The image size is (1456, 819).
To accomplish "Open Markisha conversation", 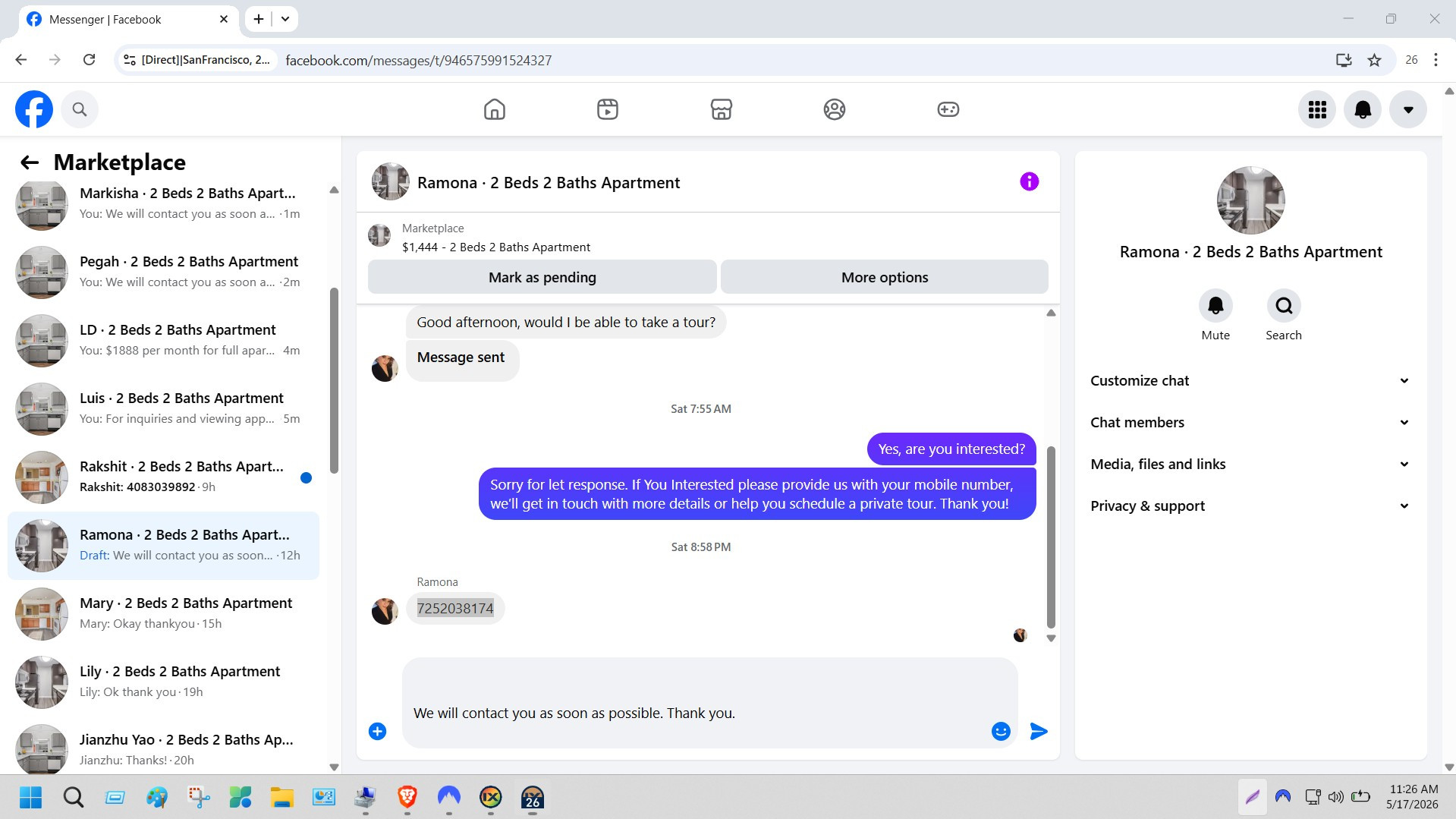I will (163, 204).
